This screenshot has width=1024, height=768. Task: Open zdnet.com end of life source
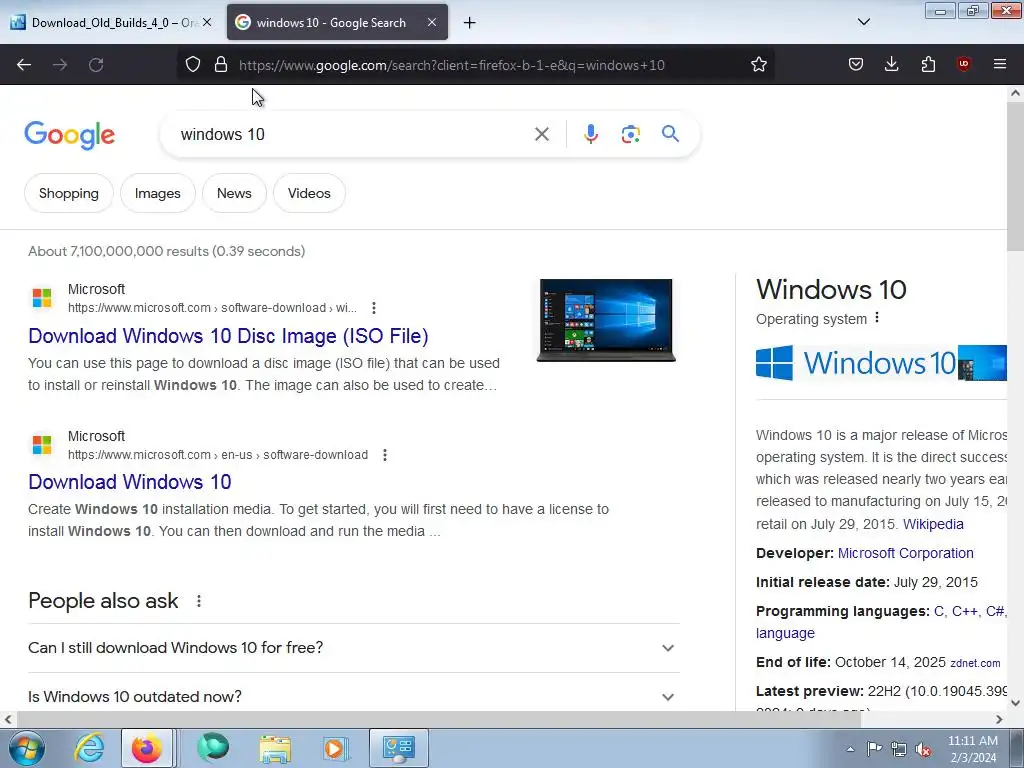(975, 664)
